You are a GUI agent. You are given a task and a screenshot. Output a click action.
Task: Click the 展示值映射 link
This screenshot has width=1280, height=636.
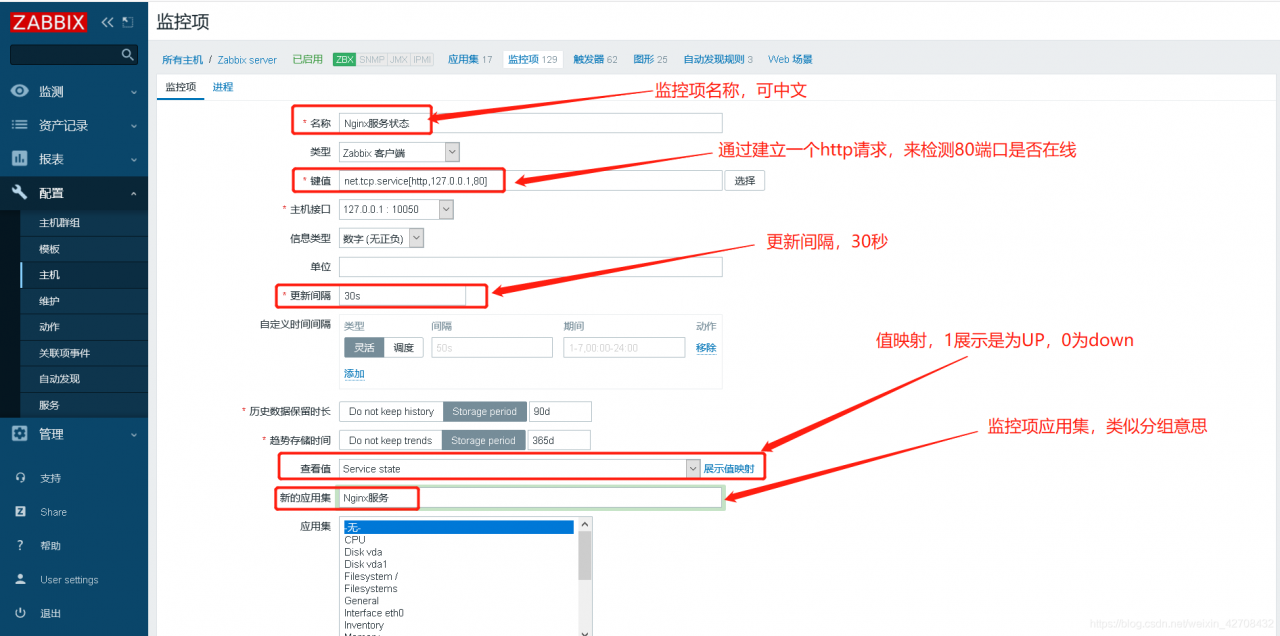728,468
